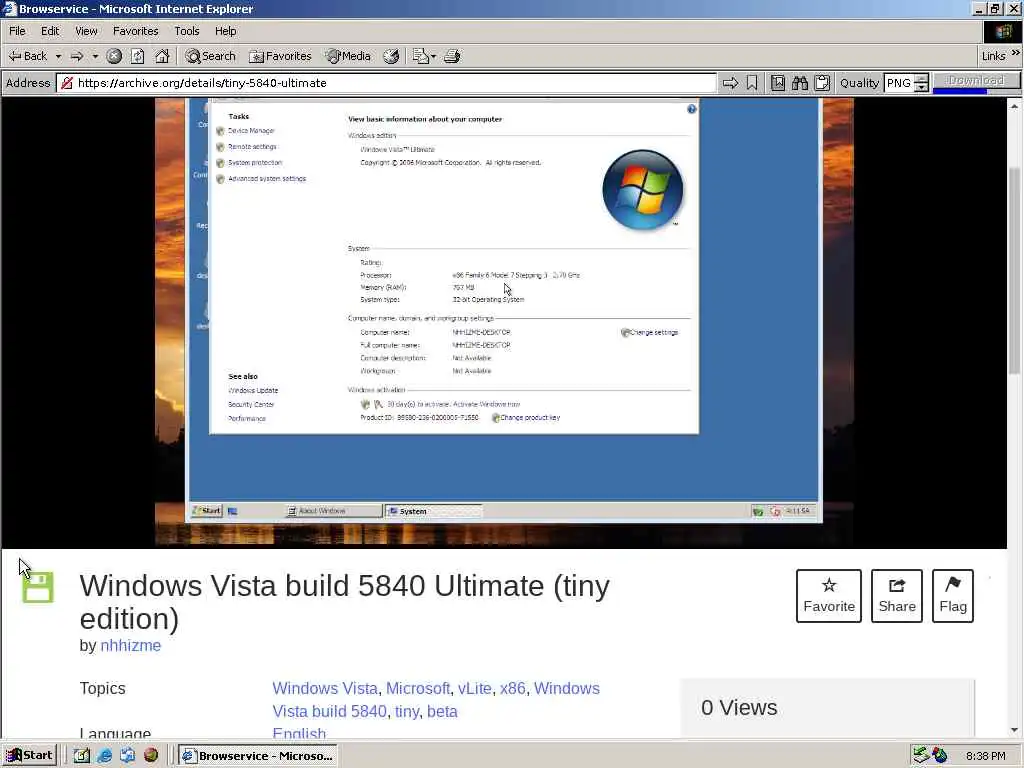Image resolution: width=1024 pixels, height=768 pixels.
Task: Open the Tools menu
Action: pyautogui.click(x=186, y=31)
